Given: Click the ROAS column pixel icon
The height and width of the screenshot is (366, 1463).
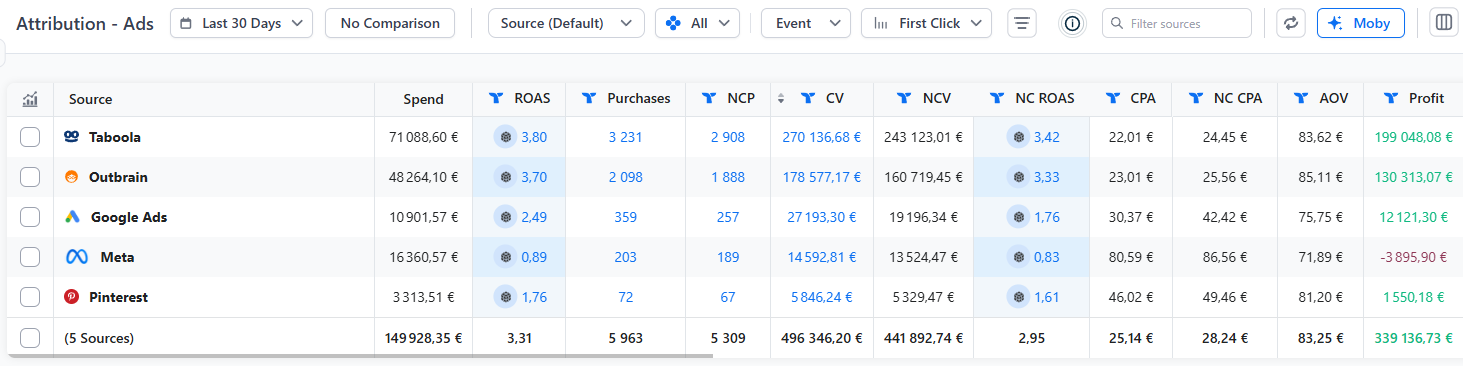Looking at the screenshot, I should click(495, 98).
